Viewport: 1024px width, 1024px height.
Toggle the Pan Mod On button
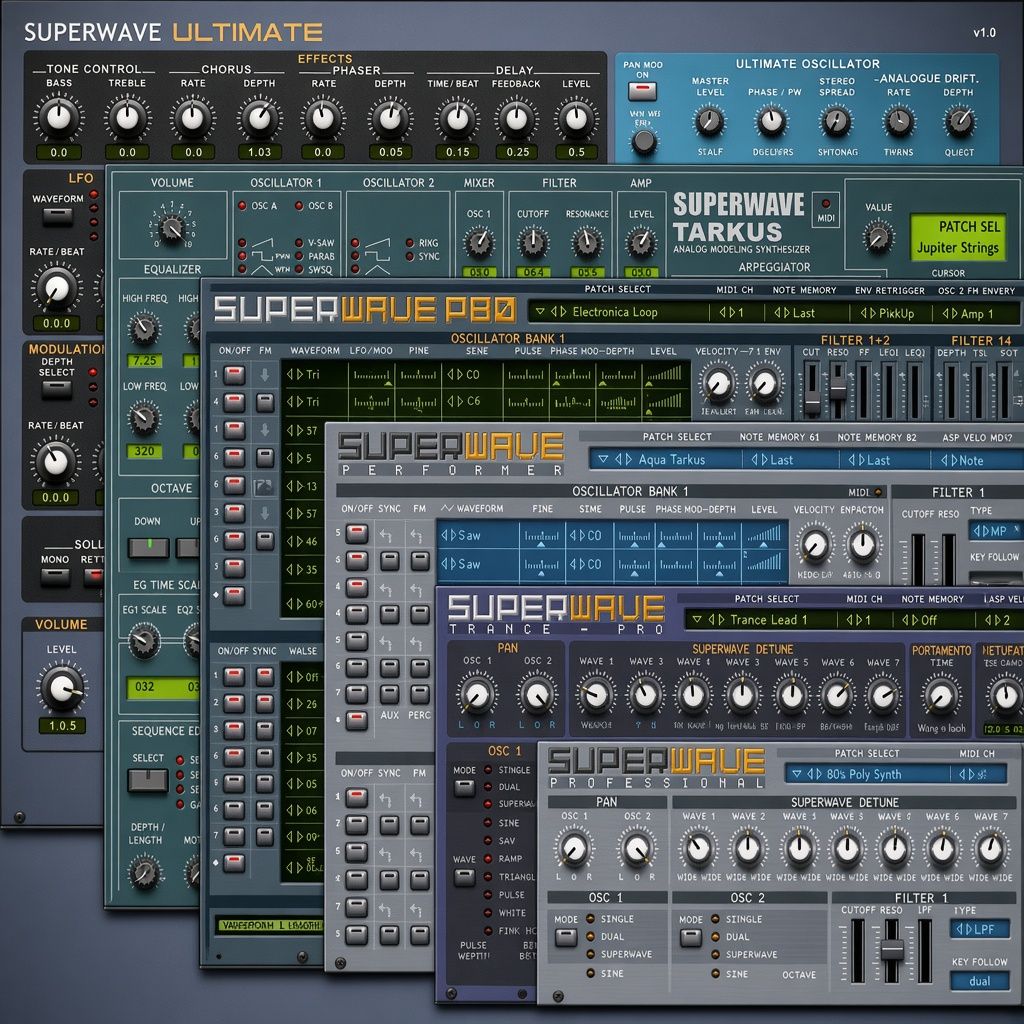[643, 91]
